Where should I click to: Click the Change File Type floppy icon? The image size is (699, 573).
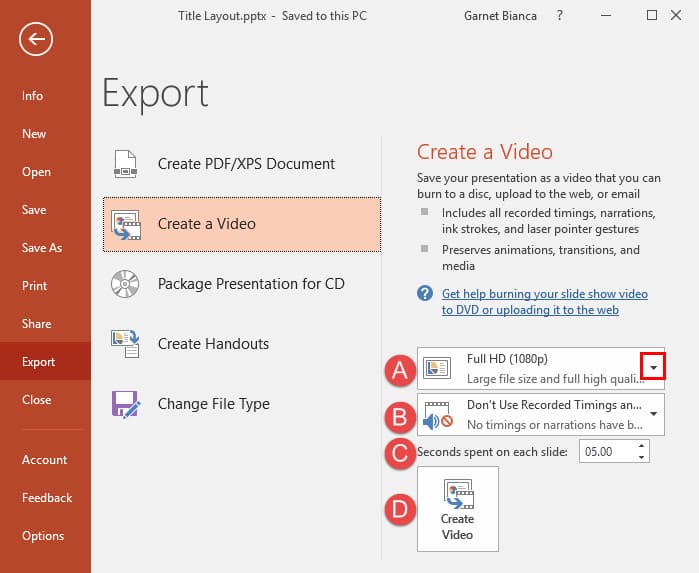click(126, 404)
